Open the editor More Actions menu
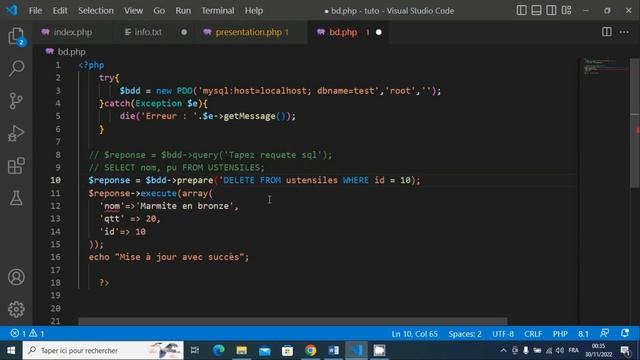This screenshot has width=640, height=360. point(624,32)
